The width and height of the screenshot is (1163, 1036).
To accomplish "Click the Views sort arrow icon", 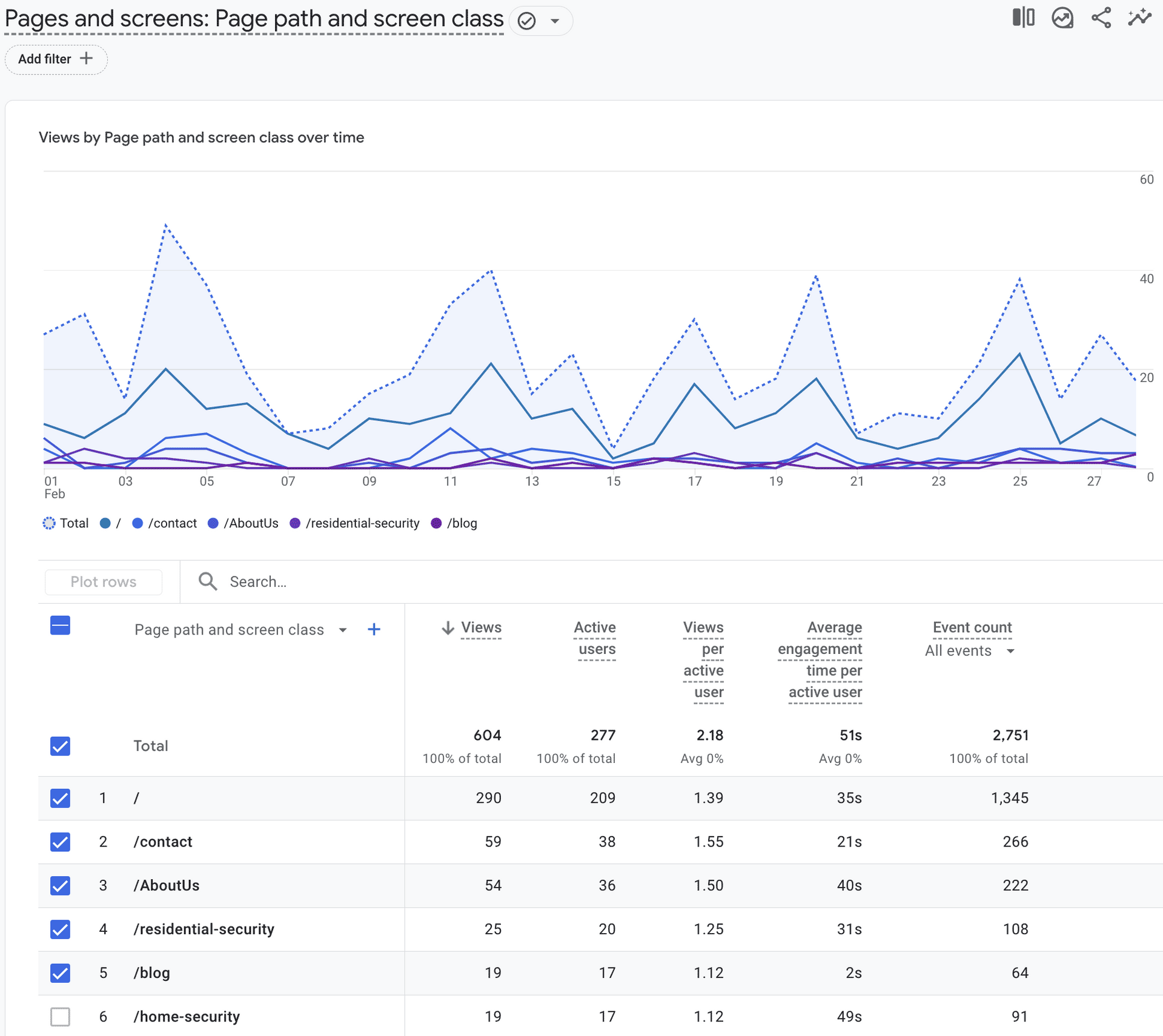I will click(x=448, y=628).
